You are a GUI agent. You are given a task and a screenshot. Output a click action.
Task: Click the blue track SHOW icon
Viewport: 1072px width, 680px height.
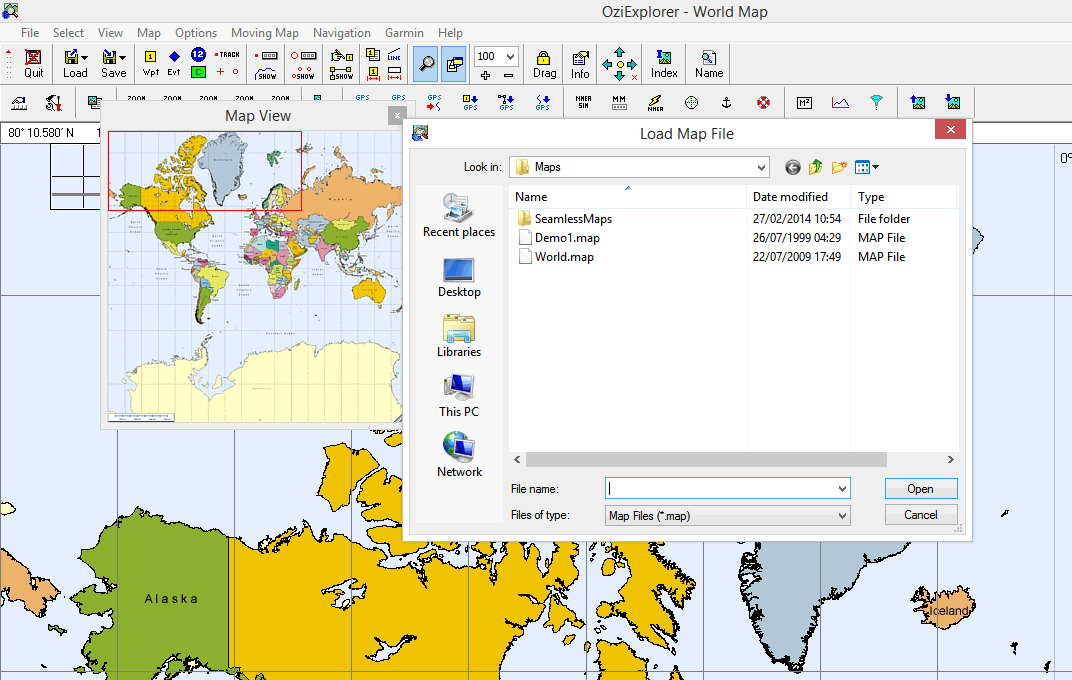[265, 72]
